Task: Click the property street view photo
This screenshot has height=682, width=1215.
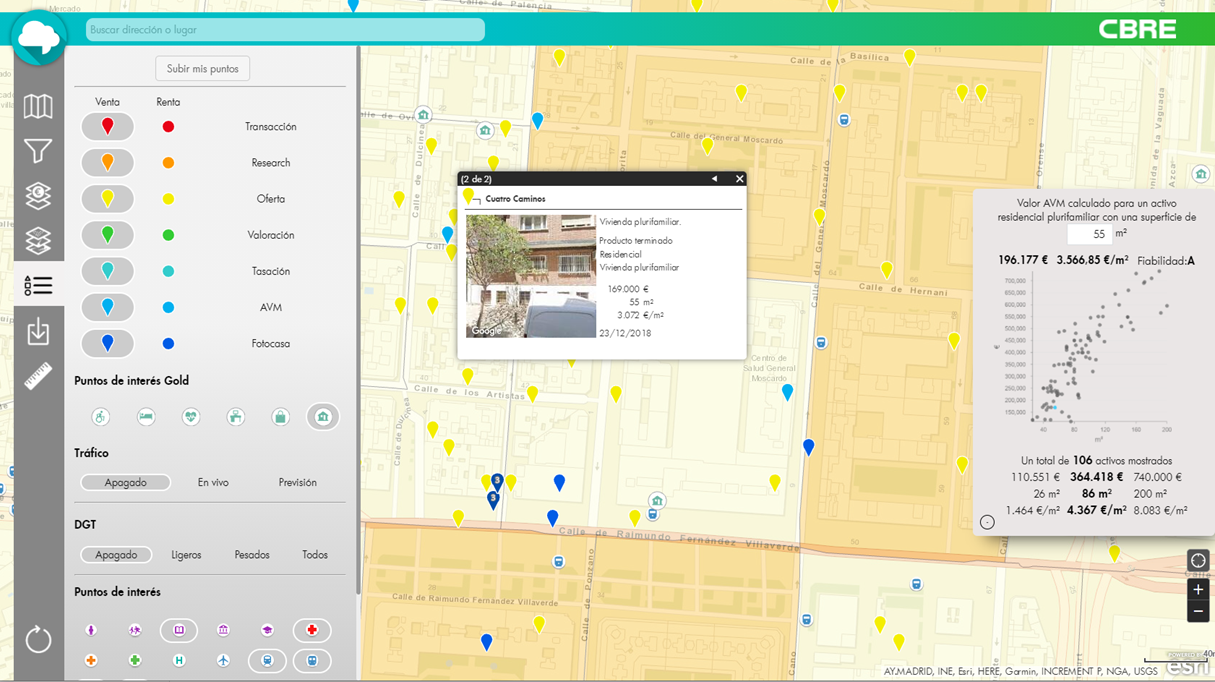Action: click(530, 276)
